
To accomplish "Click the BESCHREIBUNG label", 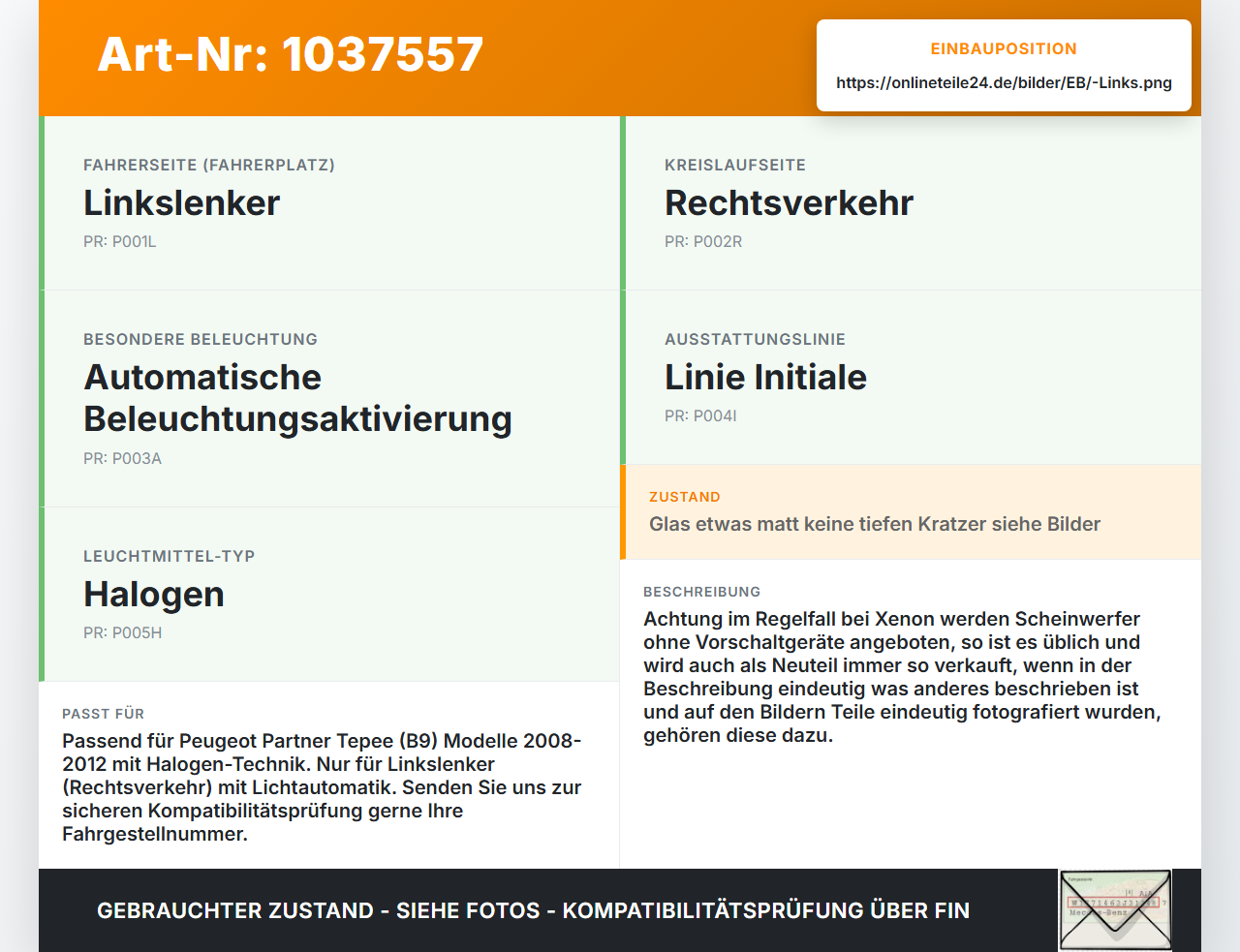I will 702,592.
